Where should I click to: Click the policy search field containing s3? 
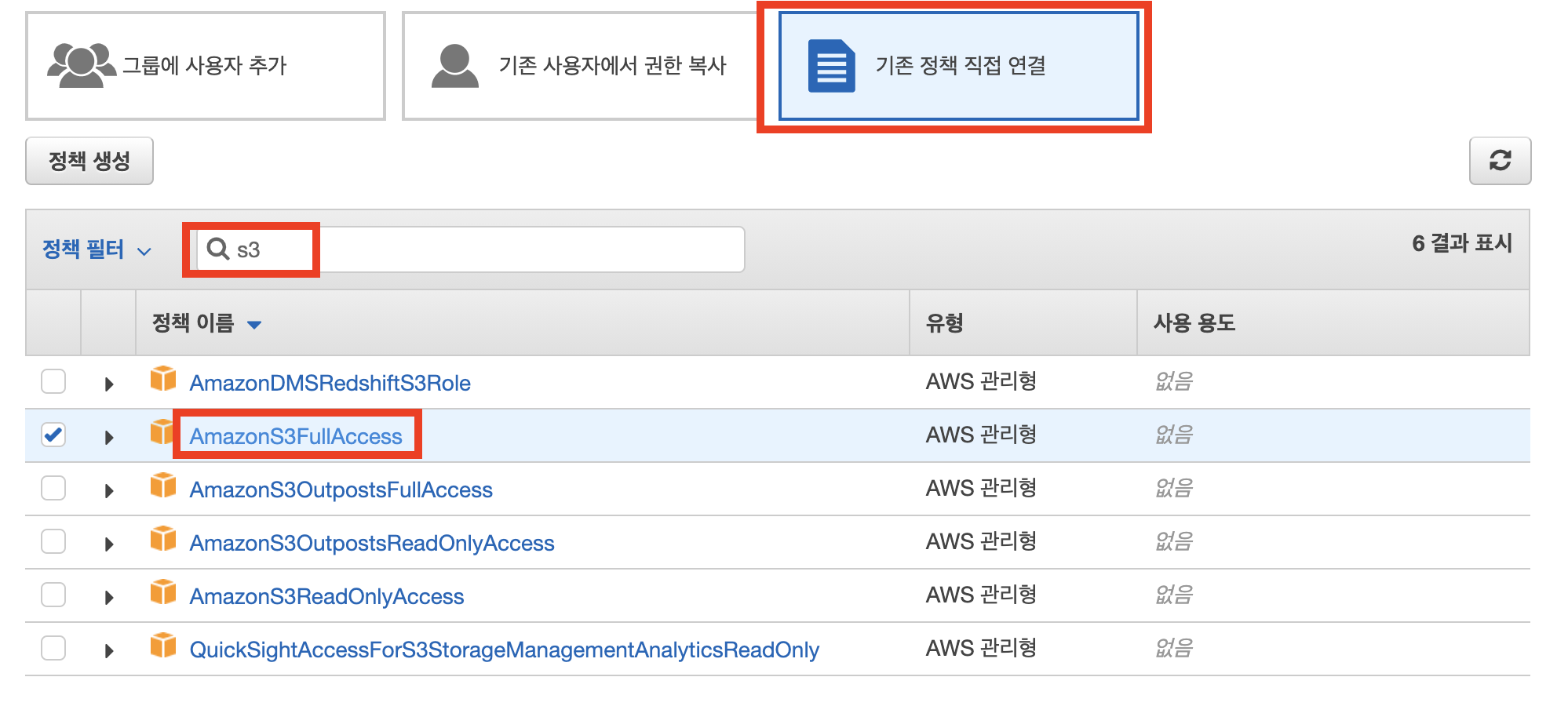470,249
